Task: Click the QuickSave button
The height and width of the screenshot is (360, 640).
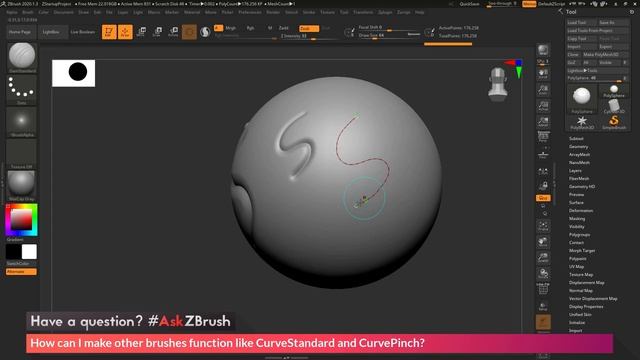Action: [470, 4]
